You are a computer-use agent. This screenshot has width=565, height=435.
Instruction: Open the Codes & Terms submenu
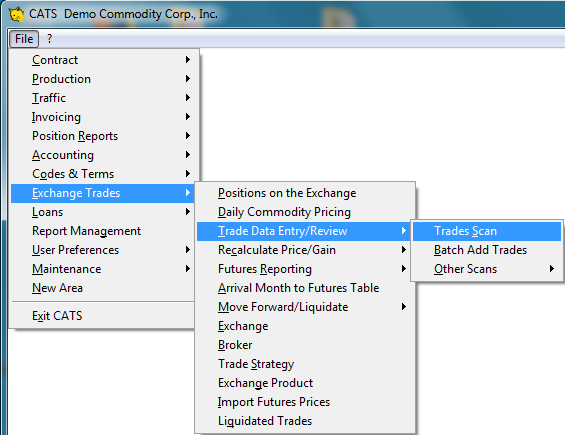pos(103,174)
